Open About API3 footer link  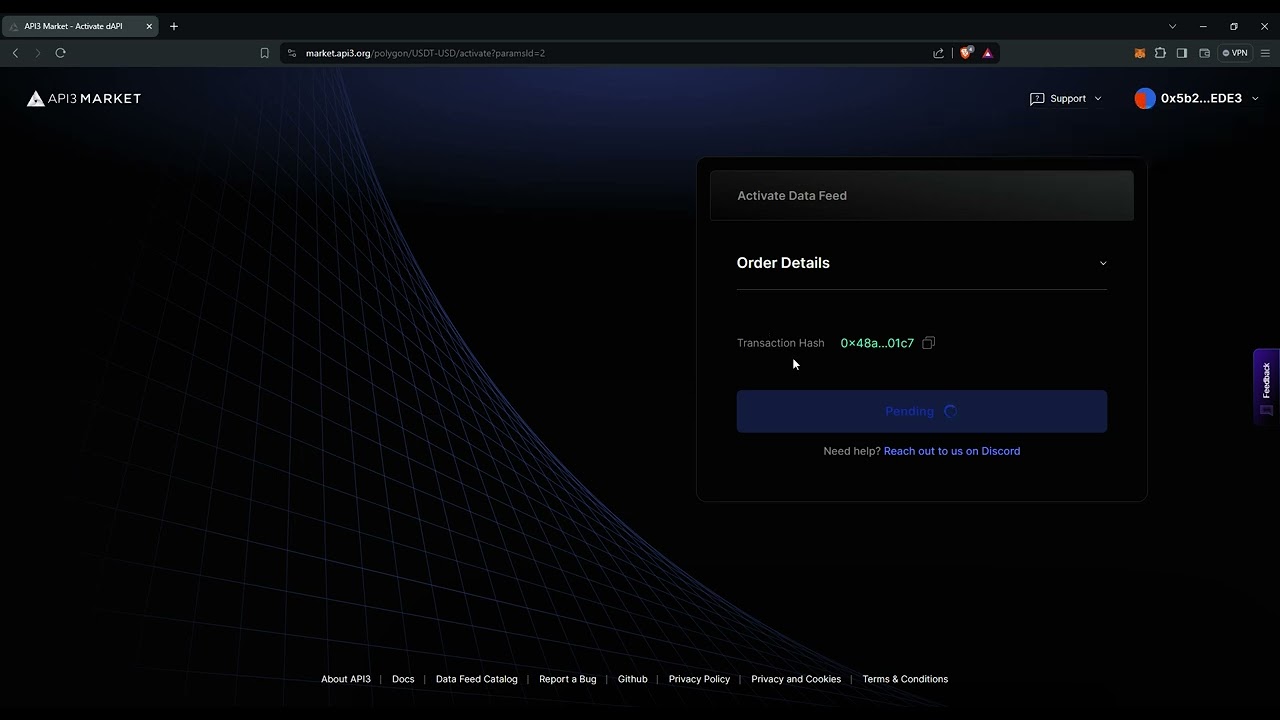(x=346, y=679)
